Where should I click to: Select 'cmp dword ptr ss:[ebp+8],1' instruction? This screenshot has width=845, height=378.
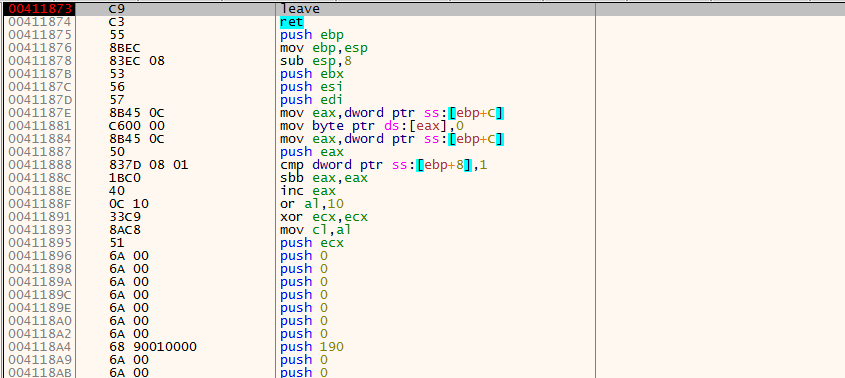pyautogui.click(x=384, y=165)
